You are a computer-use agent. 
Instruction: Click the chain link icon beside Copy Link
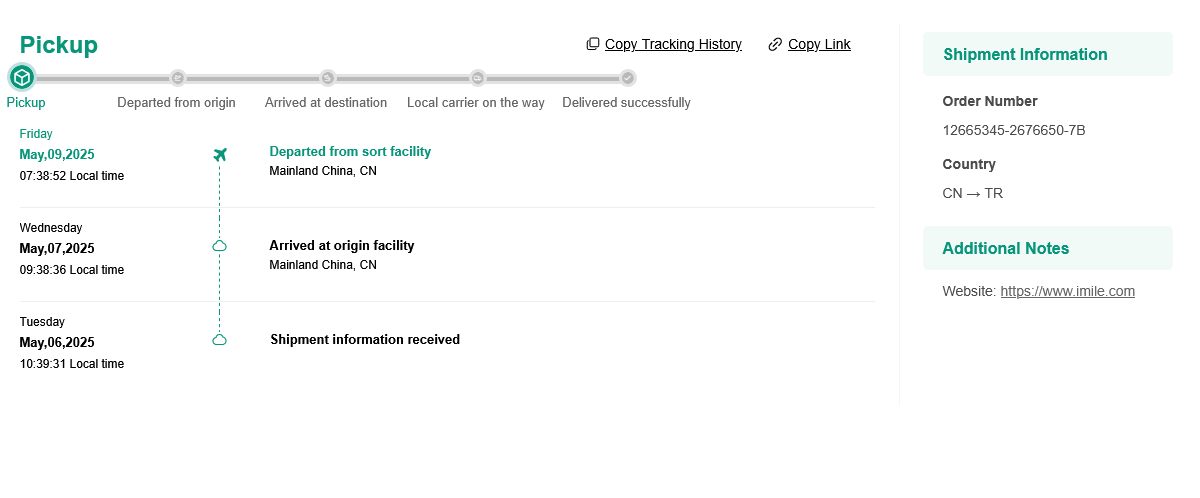coord(775,44)
